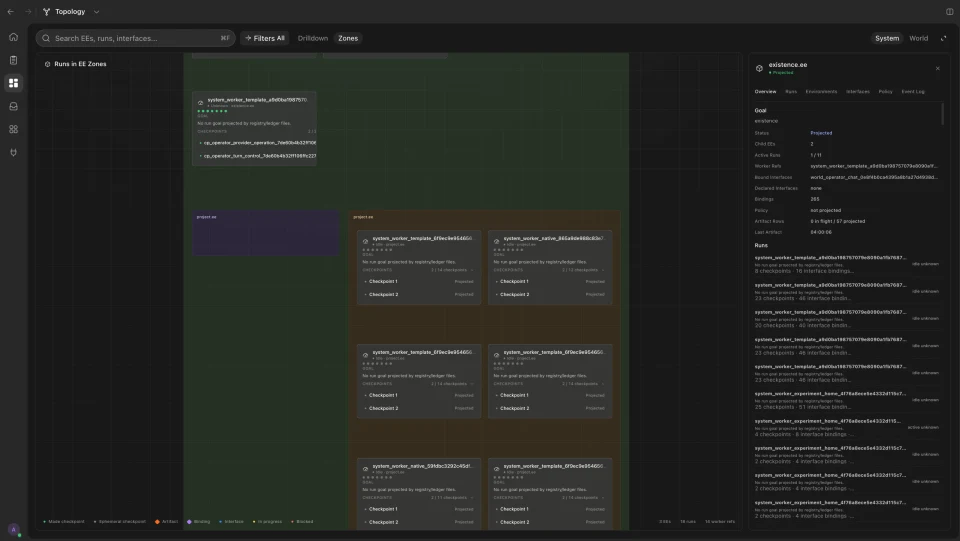This screenshot has height=541, width=960.
Task: Open the Runs tab in details panel
Action: [791, 92]
